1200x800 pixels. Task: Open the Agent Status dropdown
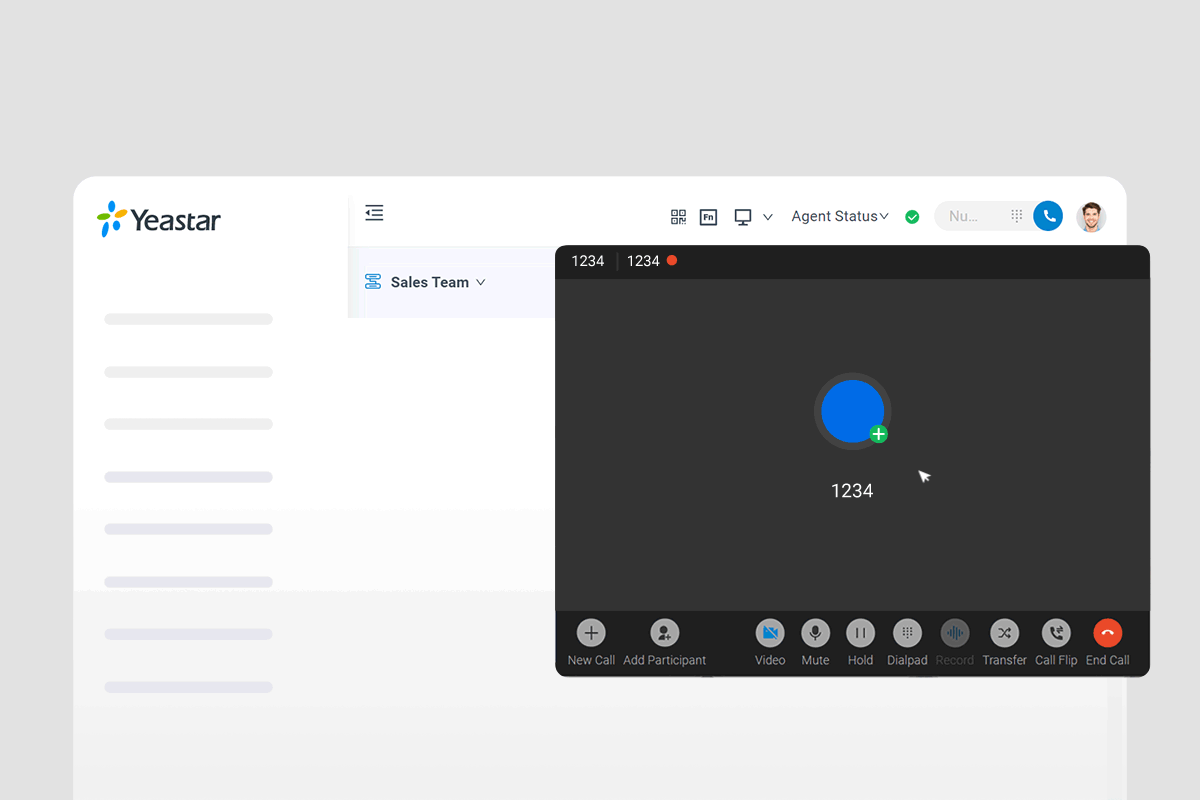pos(840,216)
